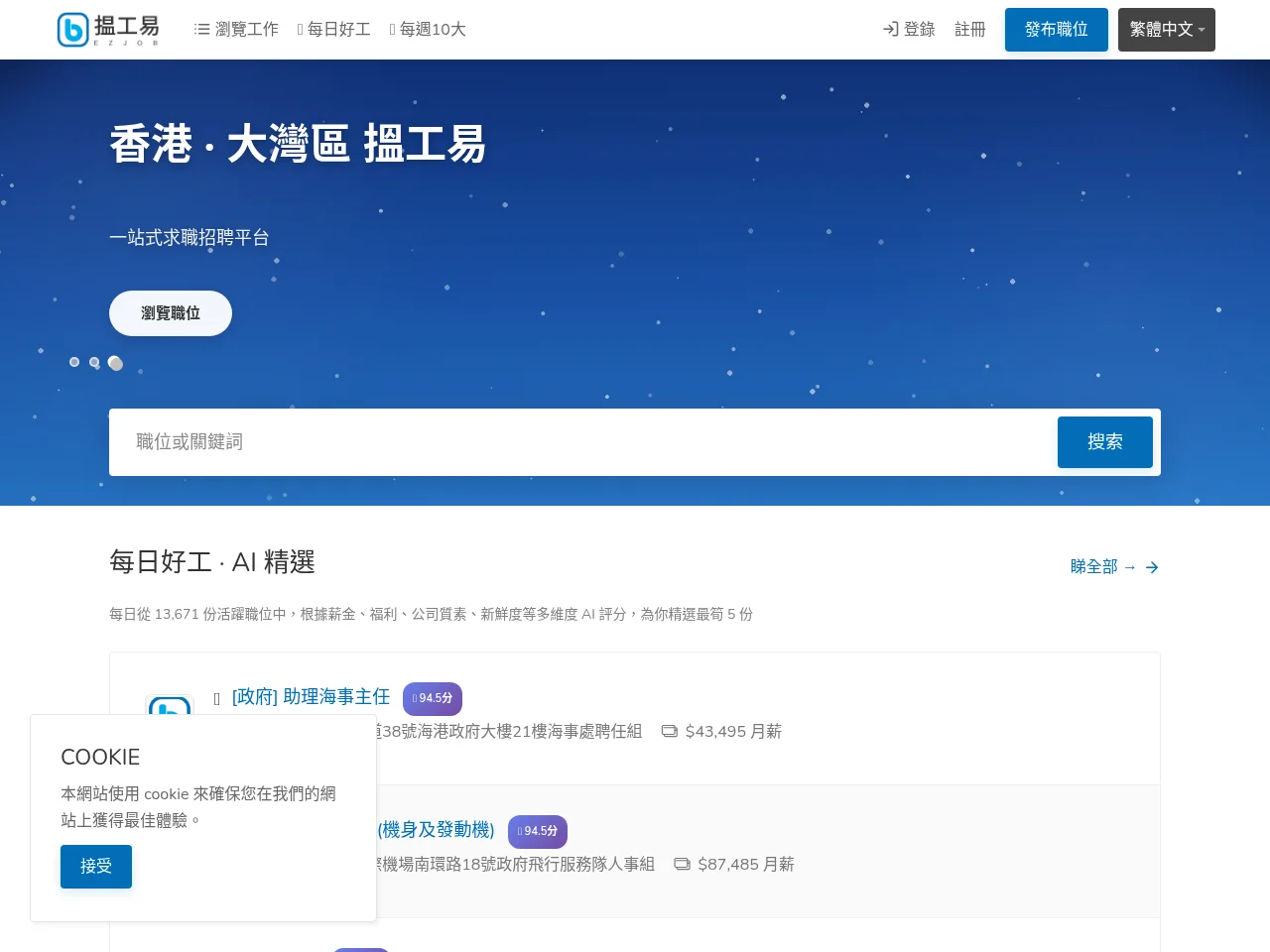Open the 繁體中文 language dropdown
The image size is (1270, 952).
point(1167,30)
